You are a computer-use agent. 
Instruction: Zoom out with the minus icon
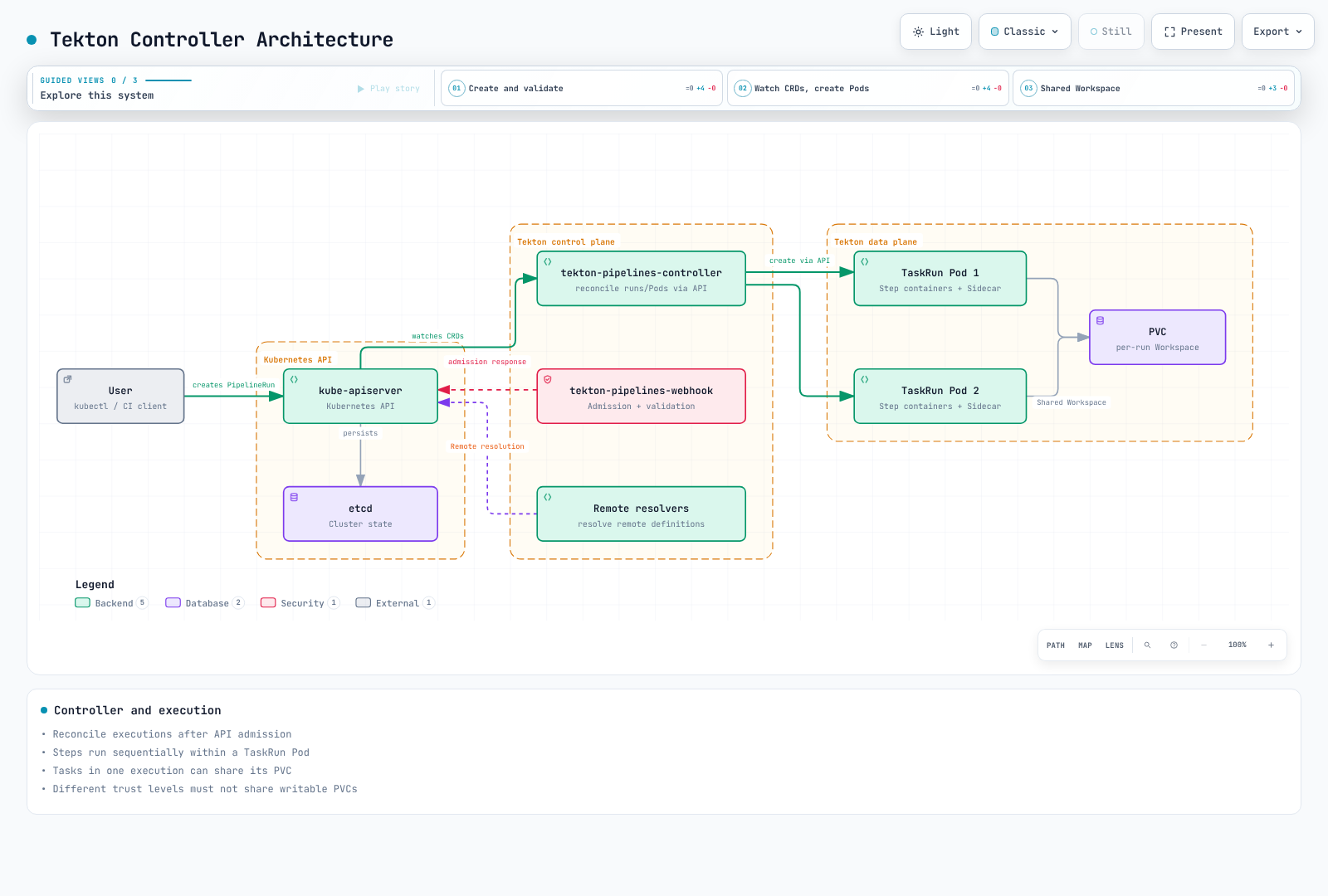(1203, 645)
